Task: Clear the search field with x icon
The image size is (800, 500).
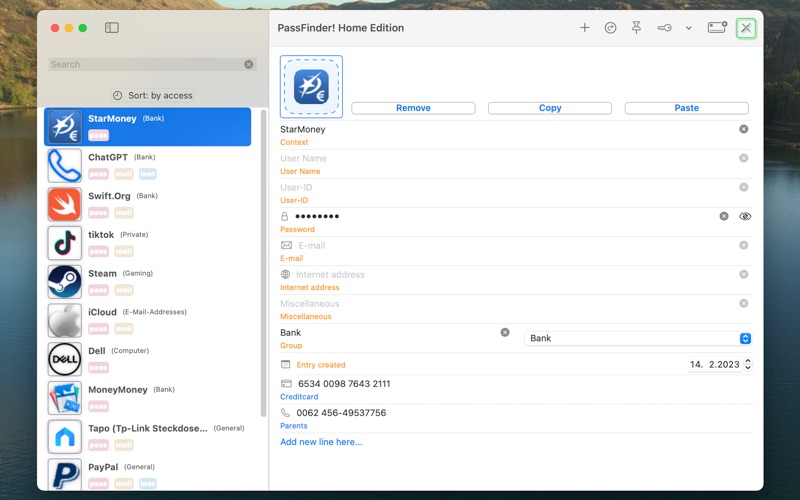Action: [x=248, y=64]
